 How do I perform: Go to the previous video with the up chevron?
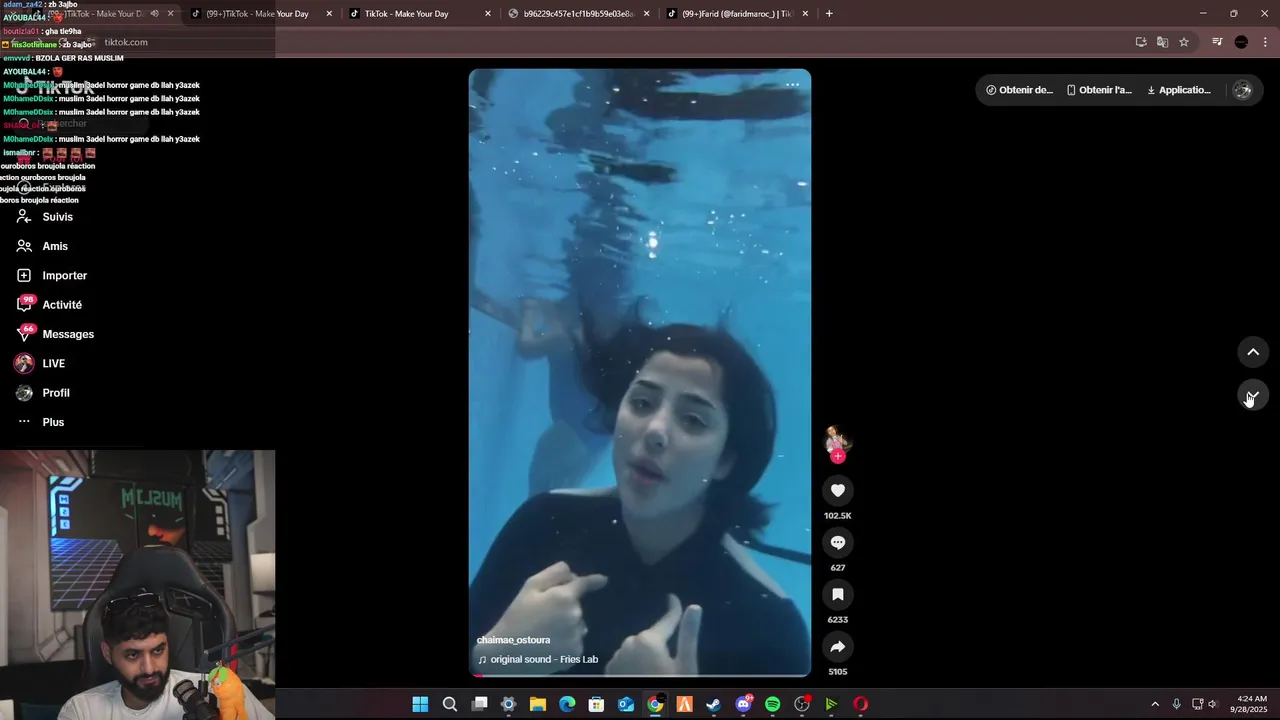[x=1253, y=352]
